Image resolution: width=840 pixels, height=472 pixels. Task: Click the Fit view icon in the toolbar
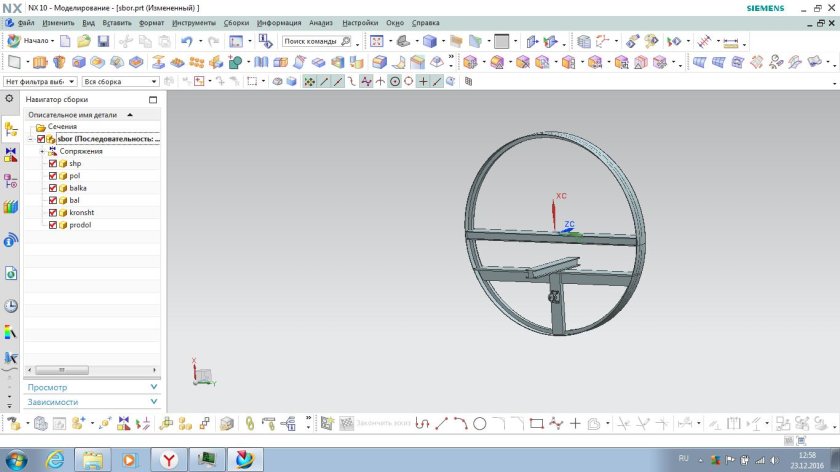click(375, 41)
